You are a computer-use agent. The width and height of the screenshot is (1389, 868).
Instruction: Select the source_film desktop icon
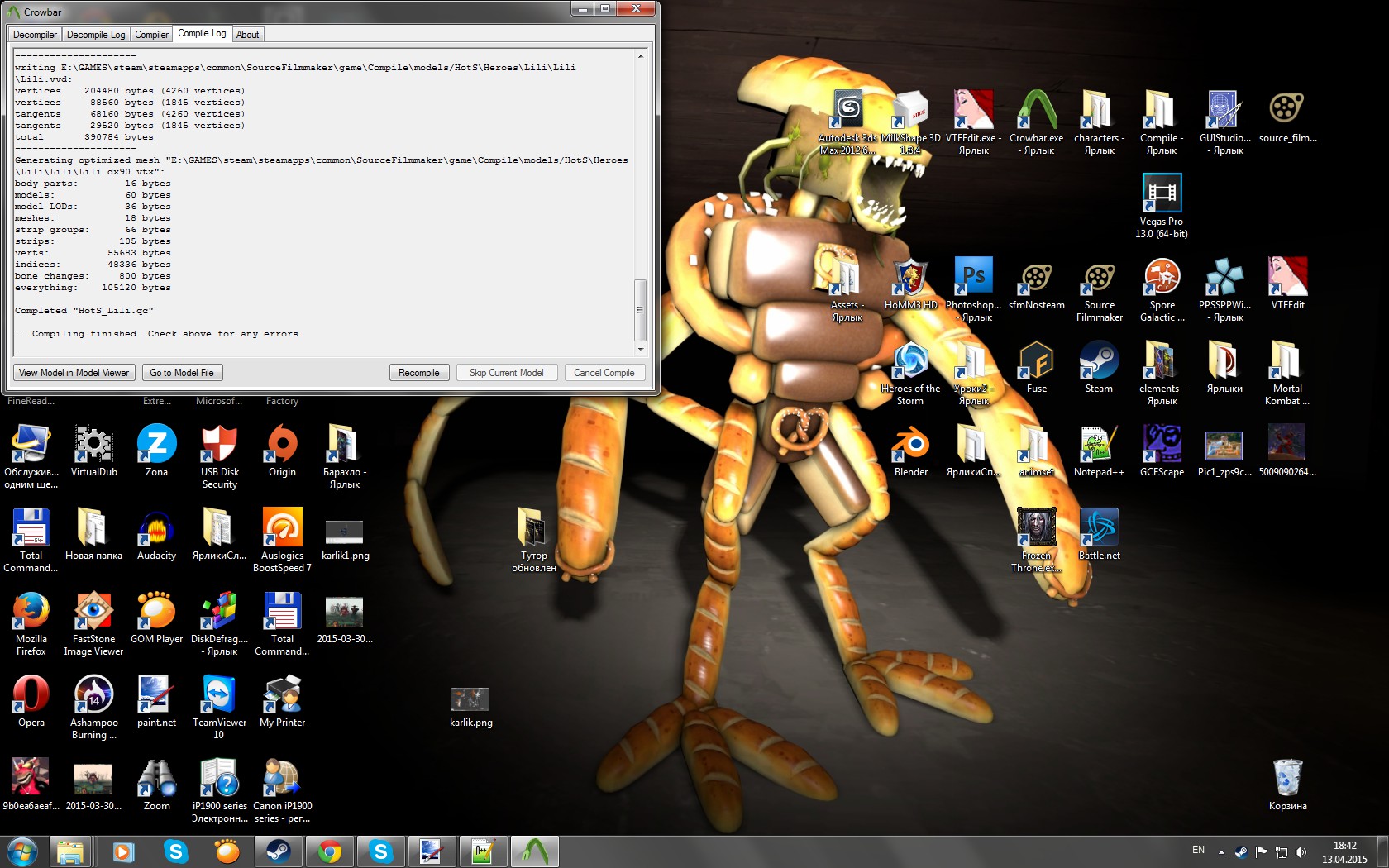point(1287,117)
